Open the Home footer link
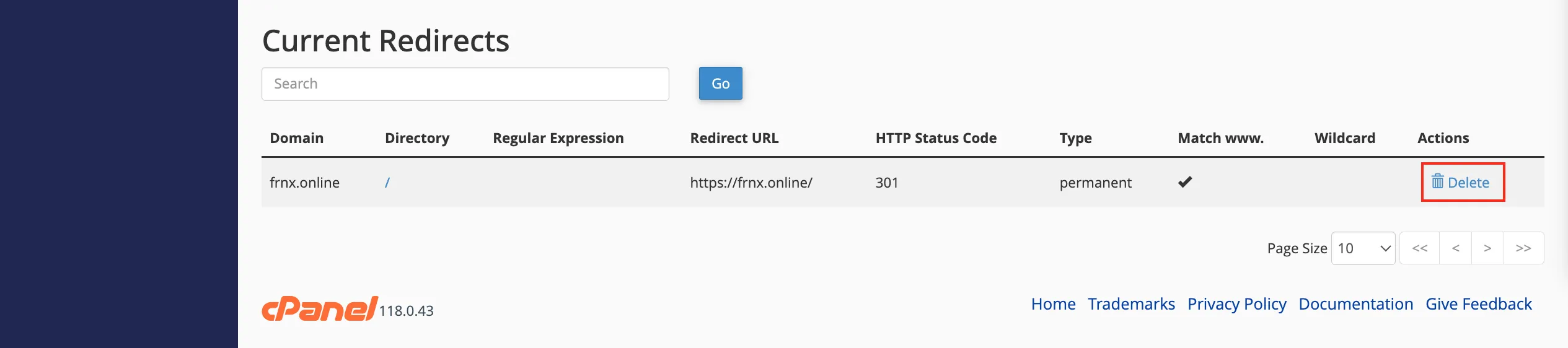 1053,304
